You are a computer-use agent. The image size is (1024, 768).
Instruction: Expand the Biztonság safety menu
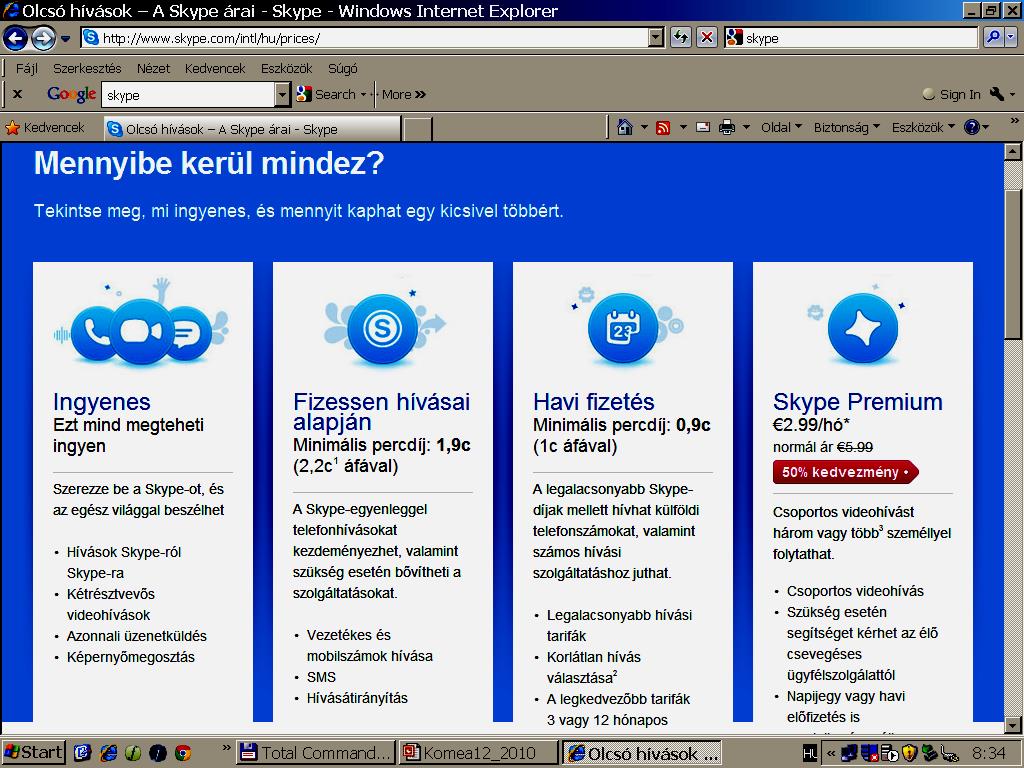(x=846, y=127)
